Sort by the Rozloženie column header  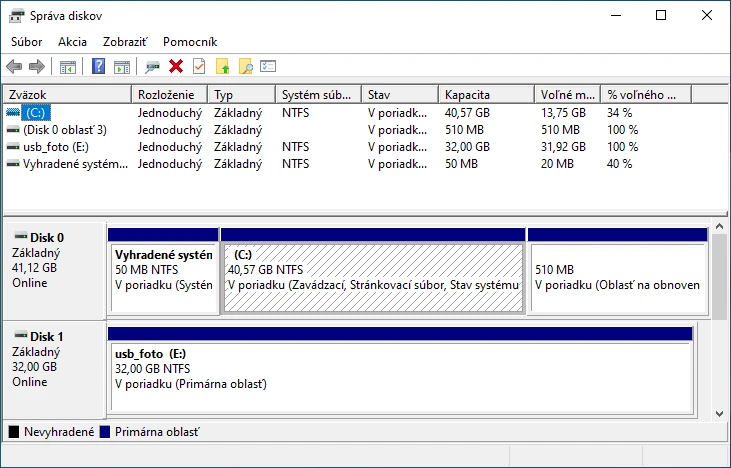pyautogui.click(x=170, y=95)
